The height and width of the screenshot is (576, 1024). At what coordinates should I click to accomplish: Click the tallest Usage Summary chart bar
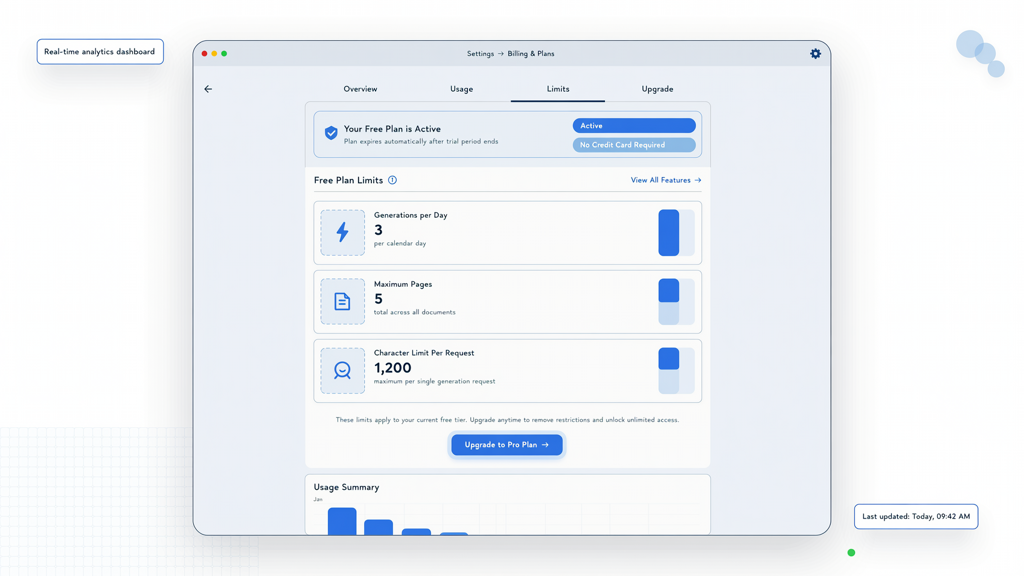pyautogui.click(x=342, y=521)
